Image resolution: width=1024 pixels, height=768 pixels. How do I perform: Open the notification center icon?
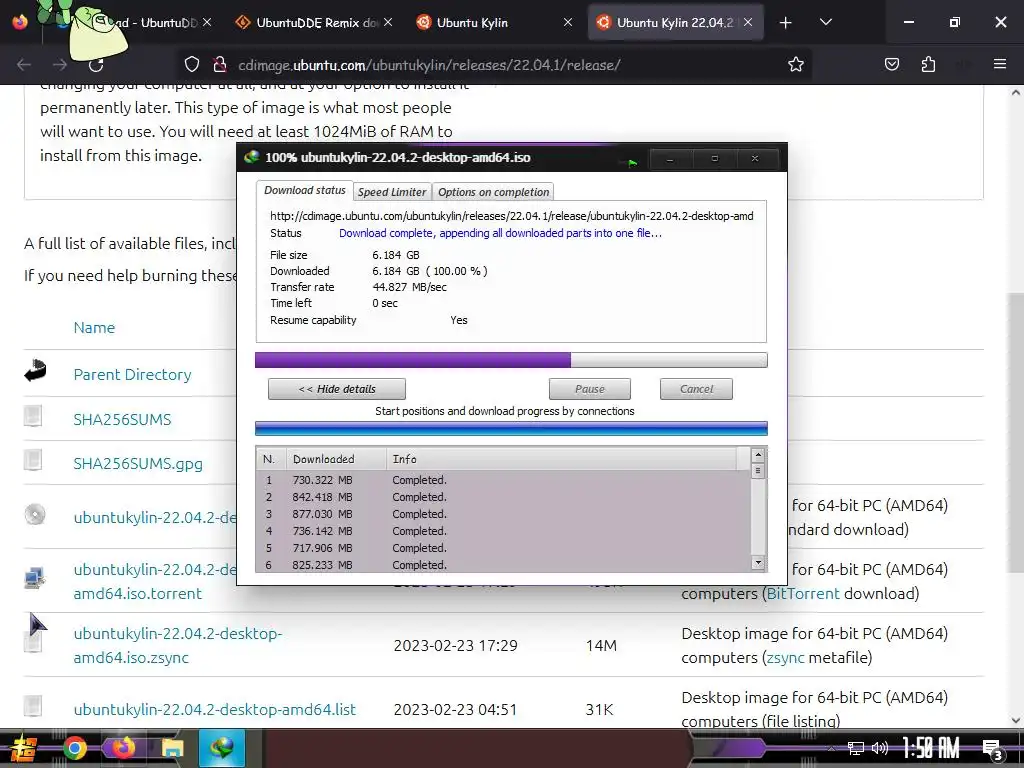[x=992, y=748]
